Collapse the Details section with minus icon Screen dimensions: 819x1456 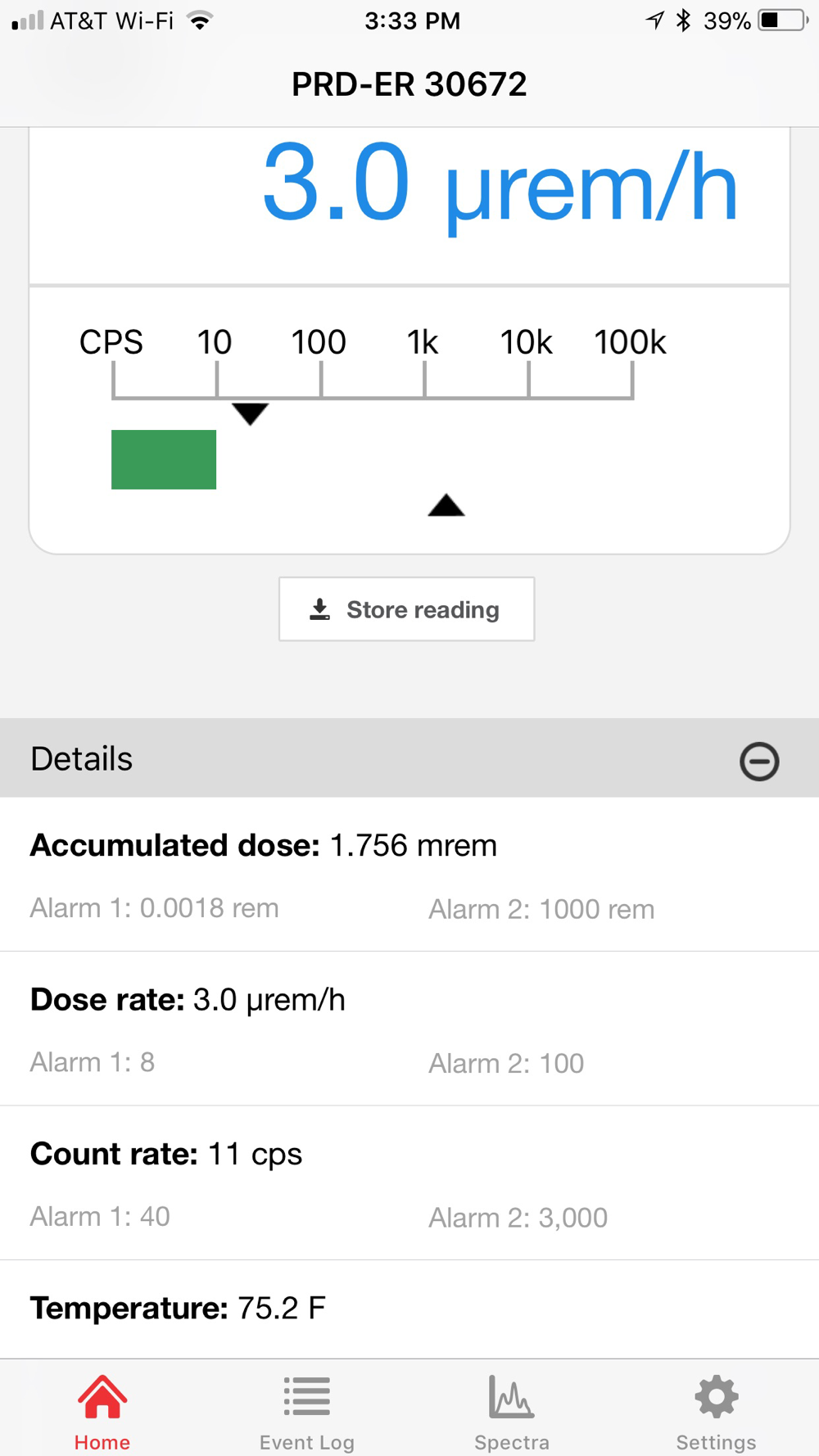point(759,761)
